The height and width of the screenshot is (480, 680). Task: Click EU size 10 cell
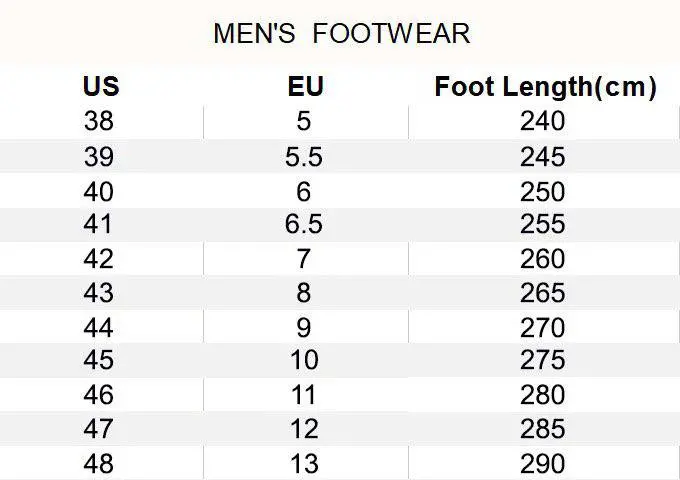coord(304,360)
